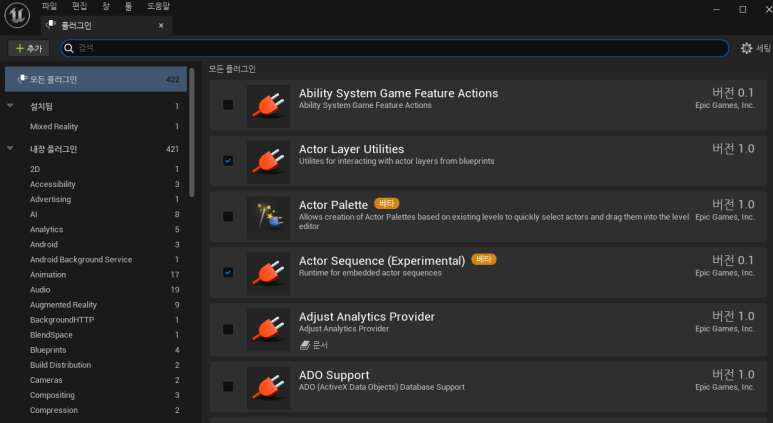This screenshot has height=423, width=773.
Task: Click the ADO Support plugin plug icon
Action: click(x=268, y=388)
